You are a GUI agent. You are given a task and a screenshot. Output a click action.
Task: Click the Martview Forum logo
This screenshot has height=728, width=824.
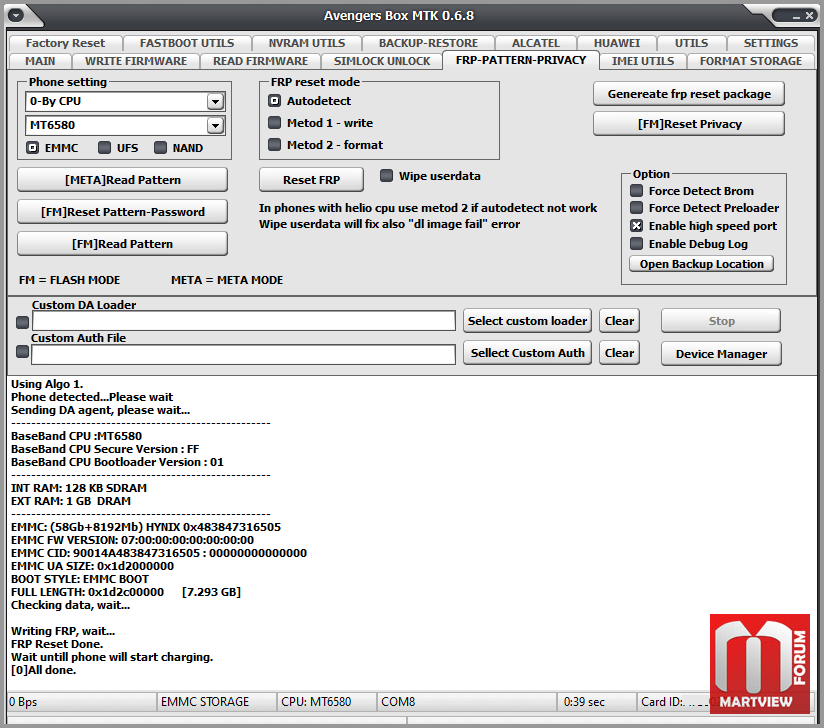(759, 664)
